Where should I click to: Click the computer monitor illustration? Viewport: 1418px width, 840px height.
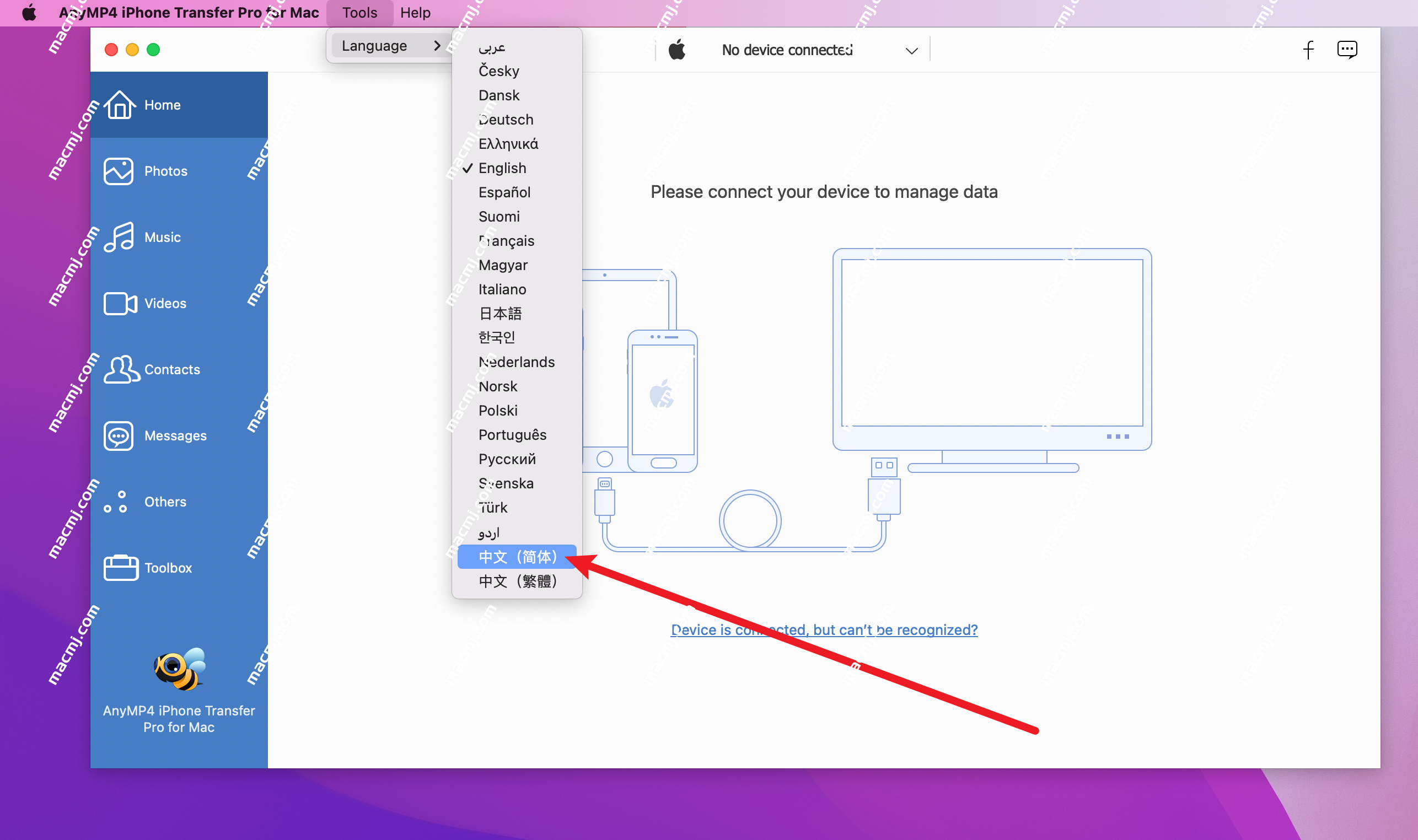tap(992, 360)
